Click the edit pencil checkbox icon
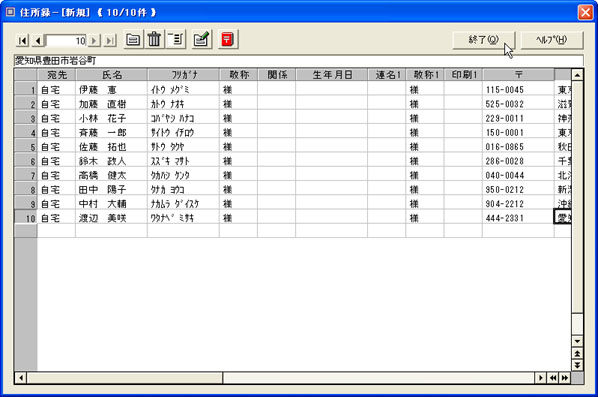 click(202, 39)
